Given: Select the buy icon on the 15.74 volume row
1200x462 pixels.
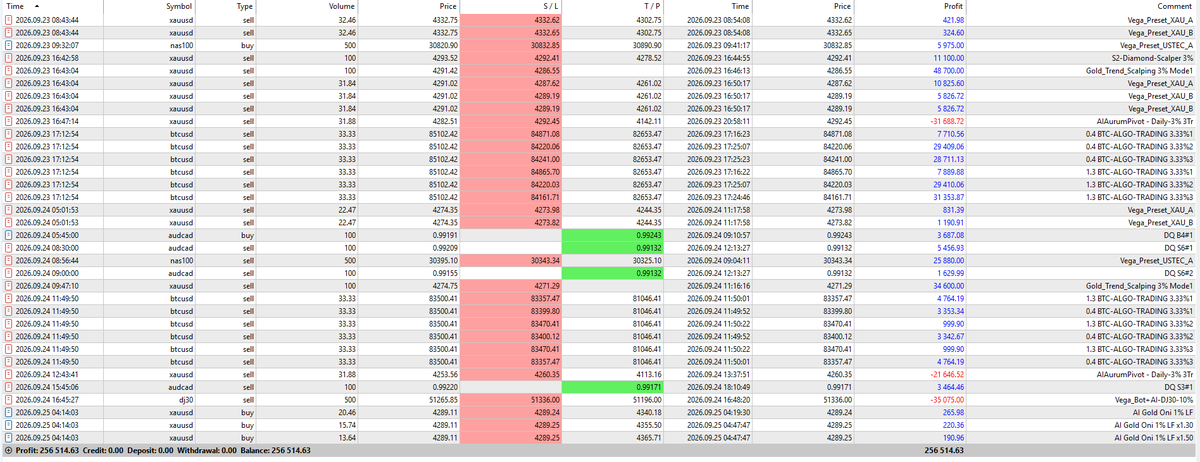Looking at the screenshot, I should pos(9,424).
